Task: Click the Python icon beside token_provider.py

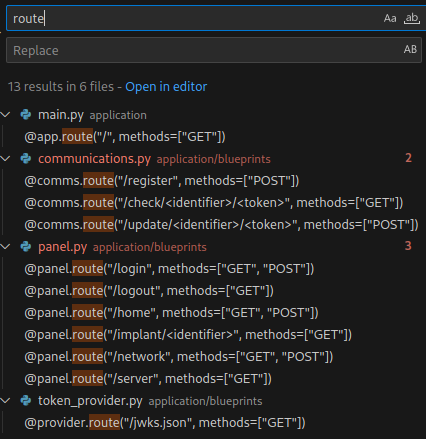Action: (x=26, y=401)
